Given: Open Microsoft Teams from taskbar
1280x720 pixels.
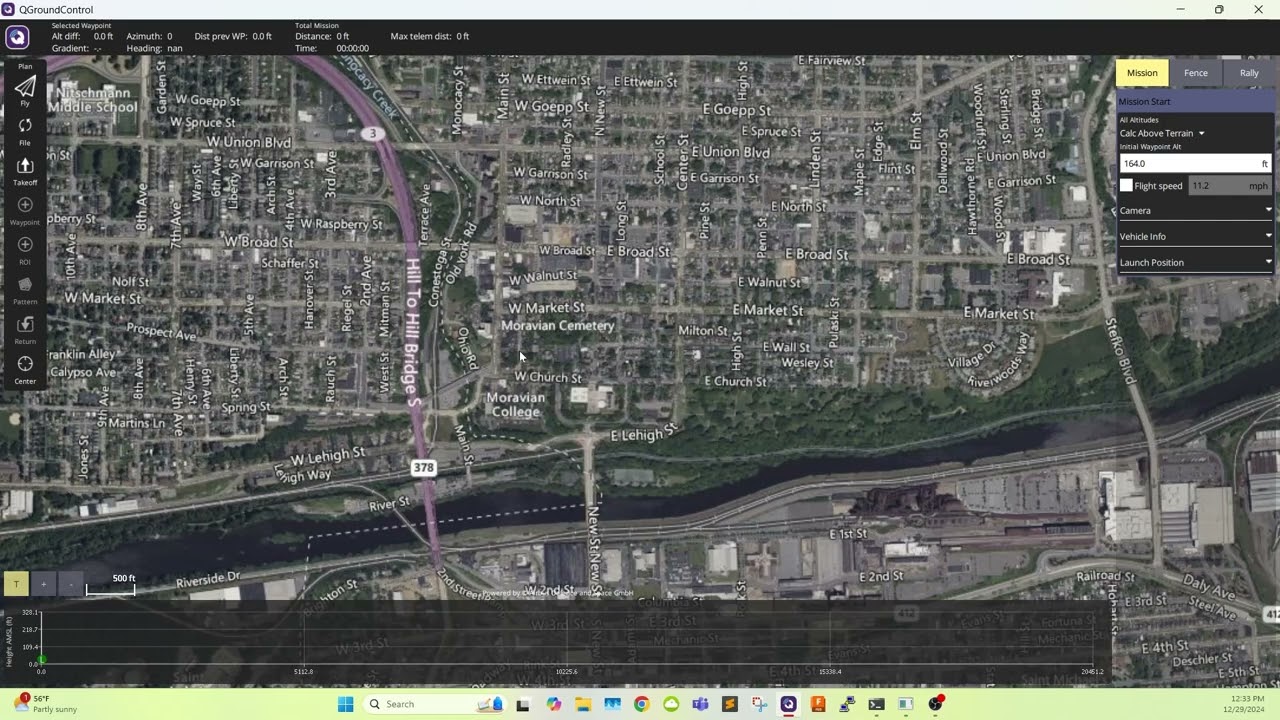Looking at the screenshot, I should coord(700,704).
